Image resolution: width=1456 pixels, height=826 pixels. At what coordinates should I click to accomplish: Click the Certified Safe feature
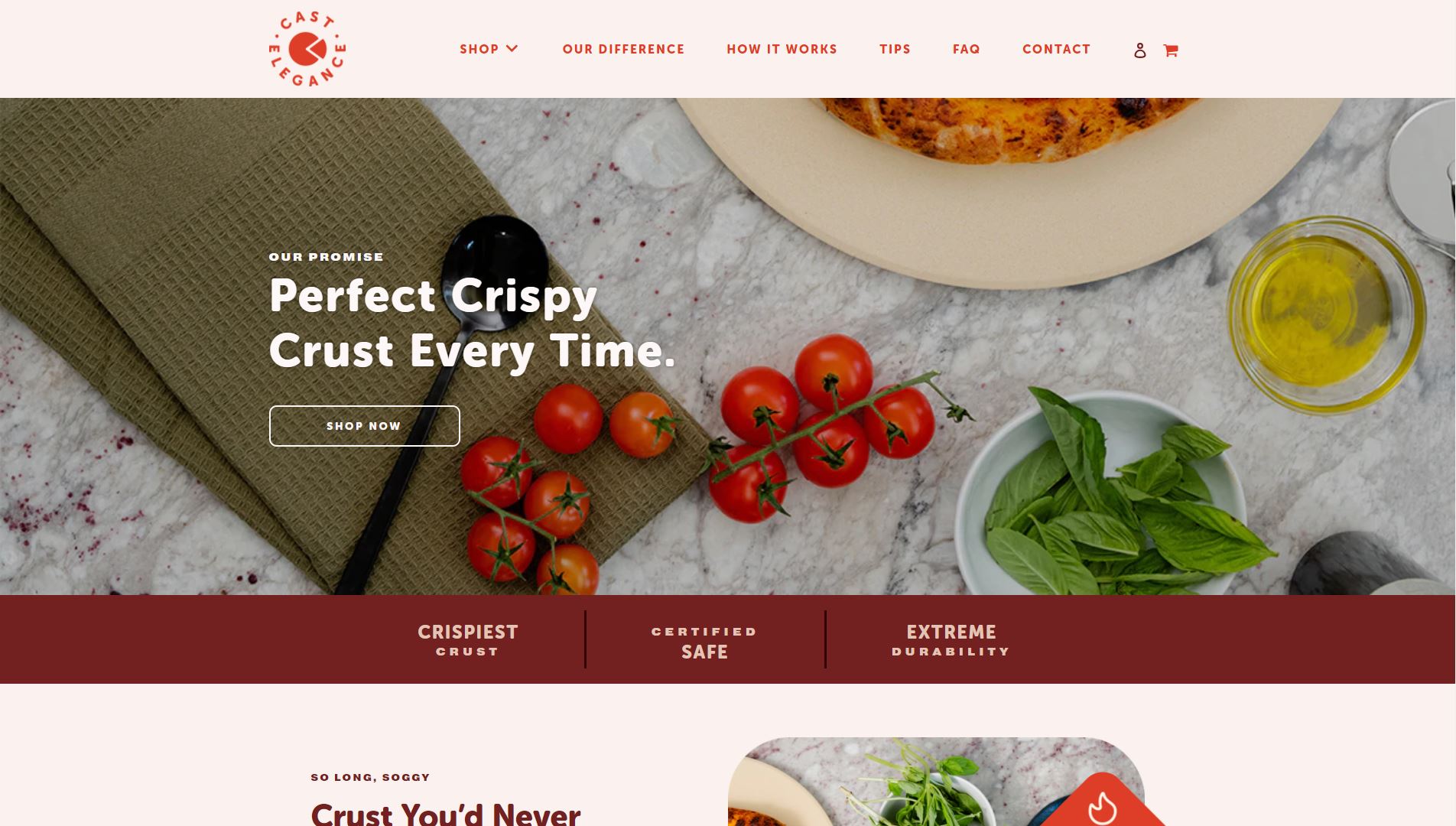pyautogui.click(x=704, y=642)
